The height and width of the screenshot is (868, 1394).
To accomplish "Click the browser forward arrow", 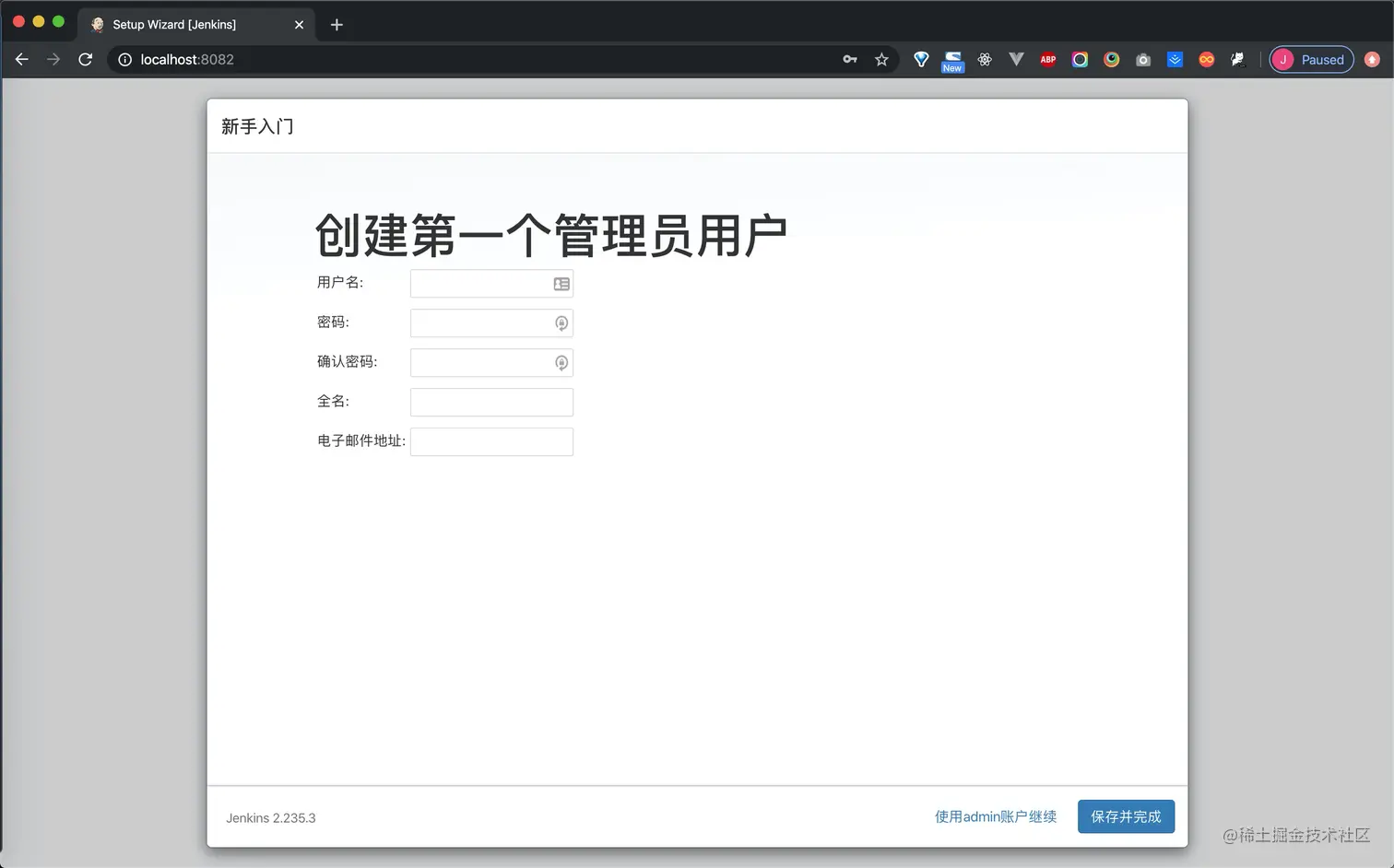I will coord(53,59).
